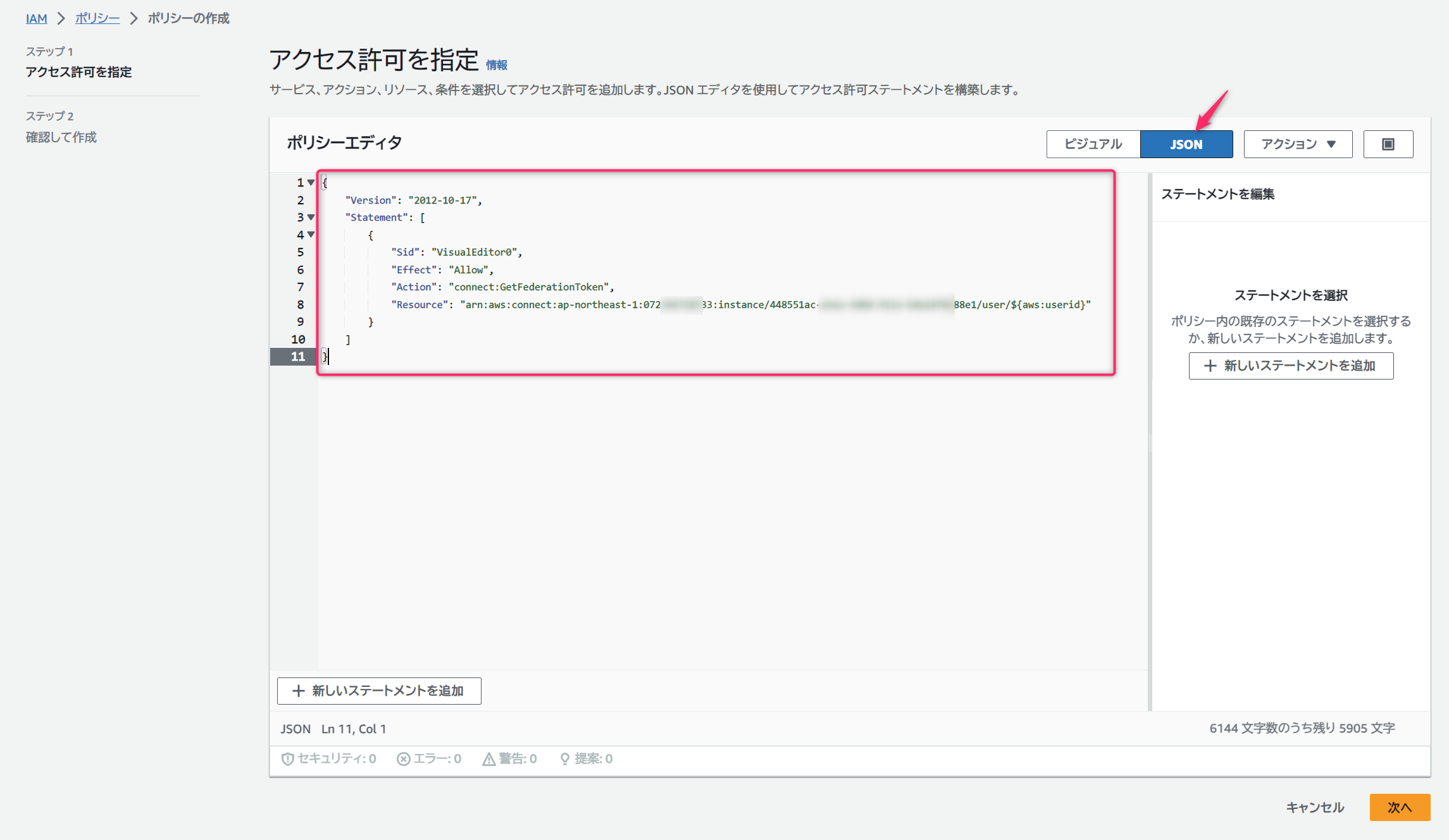Click the plus icon in bottom add-statement button
This screenshot has width=1449, height=840.
299,691
